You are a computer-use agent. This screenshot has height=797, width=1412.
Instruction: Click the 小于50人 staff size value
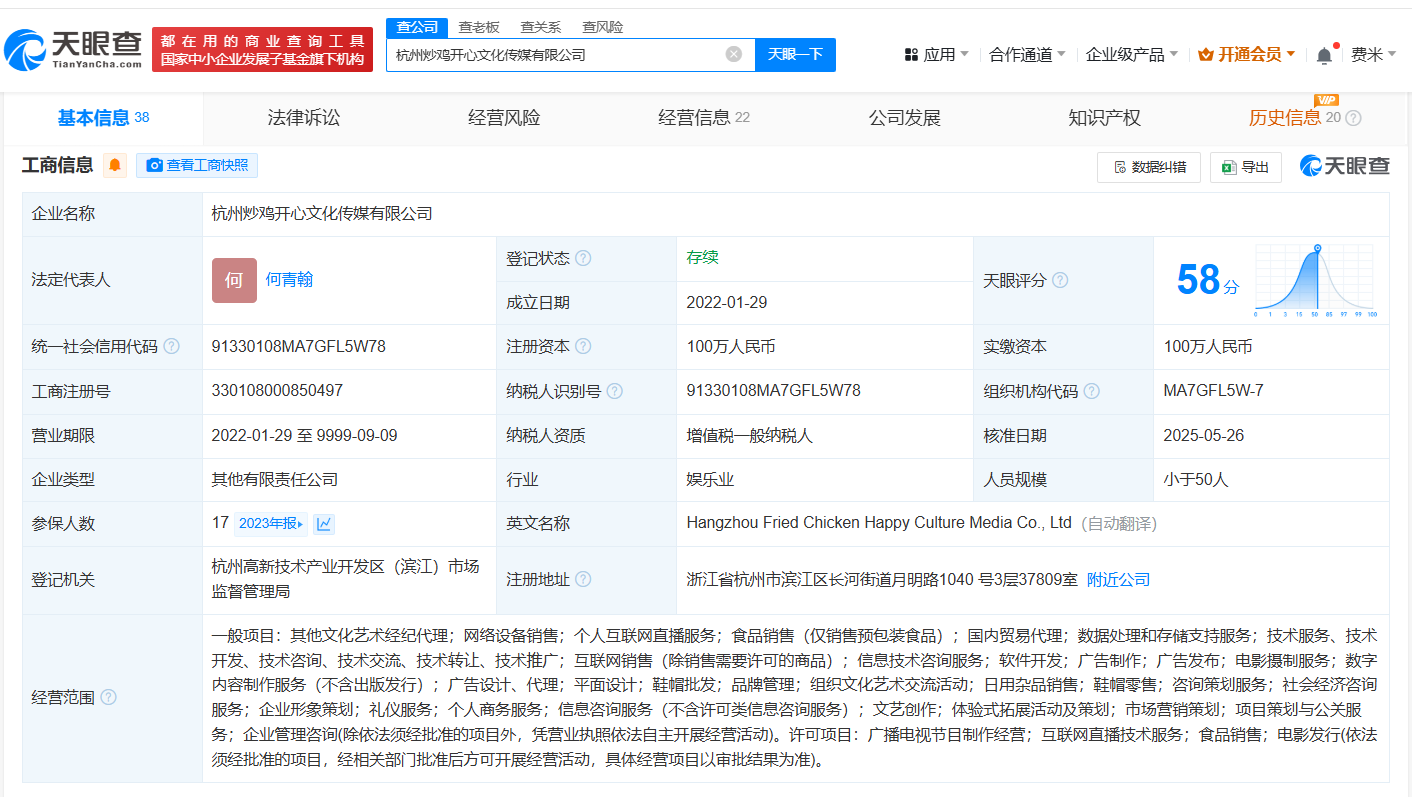(1196, 479)
